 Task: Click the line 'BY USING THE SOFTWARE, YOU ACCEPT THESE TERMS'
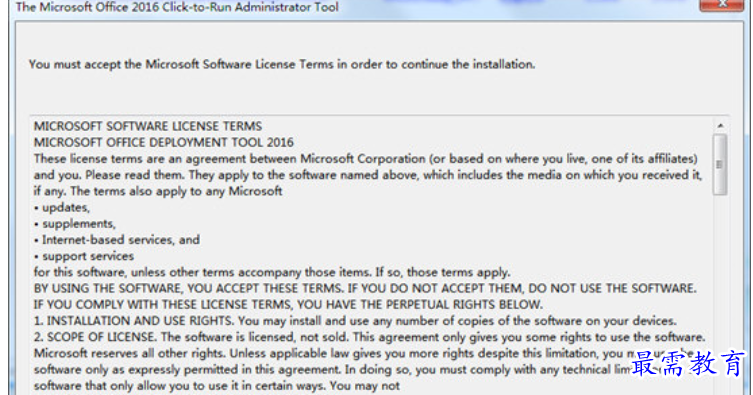187,288
